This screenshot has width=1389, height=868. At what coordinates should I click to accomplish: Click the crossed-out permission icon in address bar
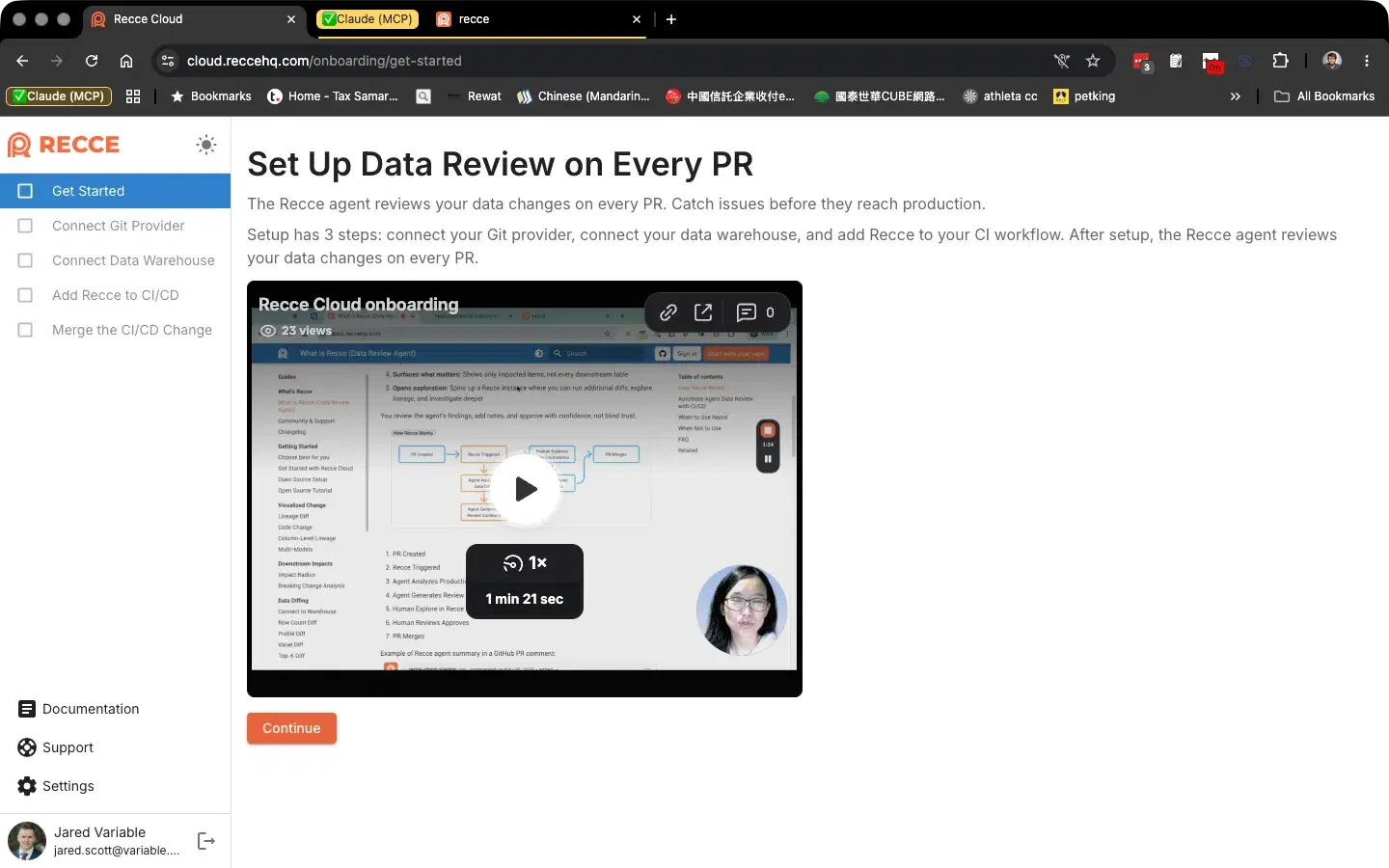coord(1062,61)
